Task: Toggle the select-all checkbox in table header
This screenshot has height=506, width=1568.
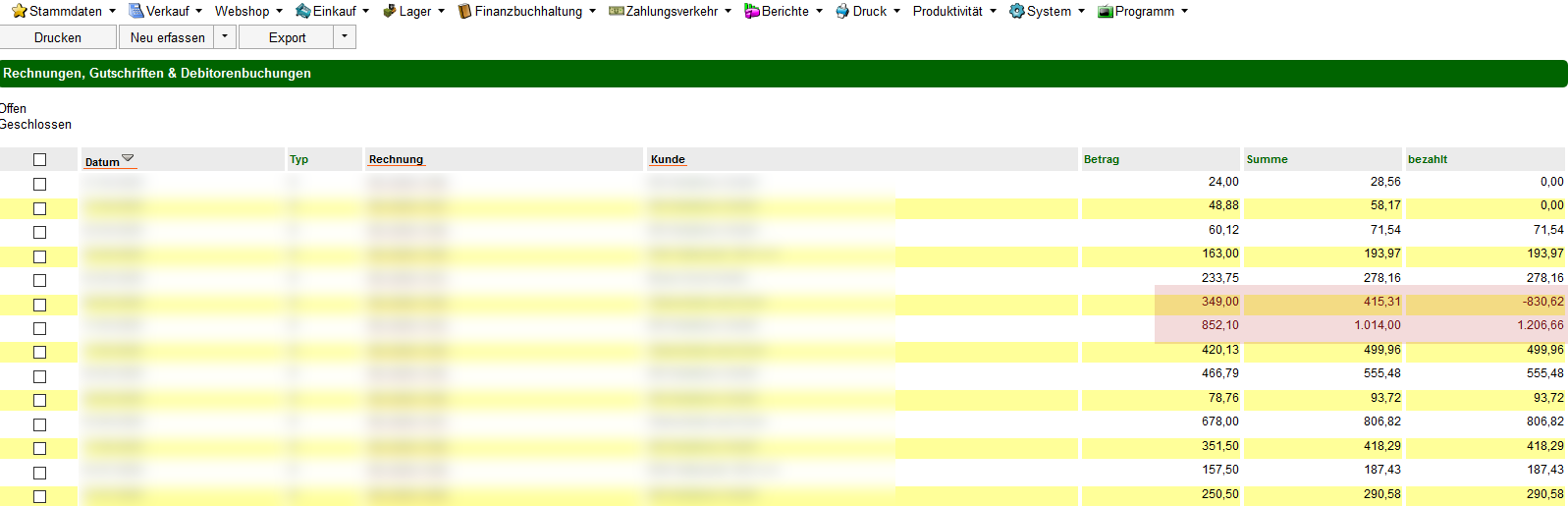Action: 39,159
